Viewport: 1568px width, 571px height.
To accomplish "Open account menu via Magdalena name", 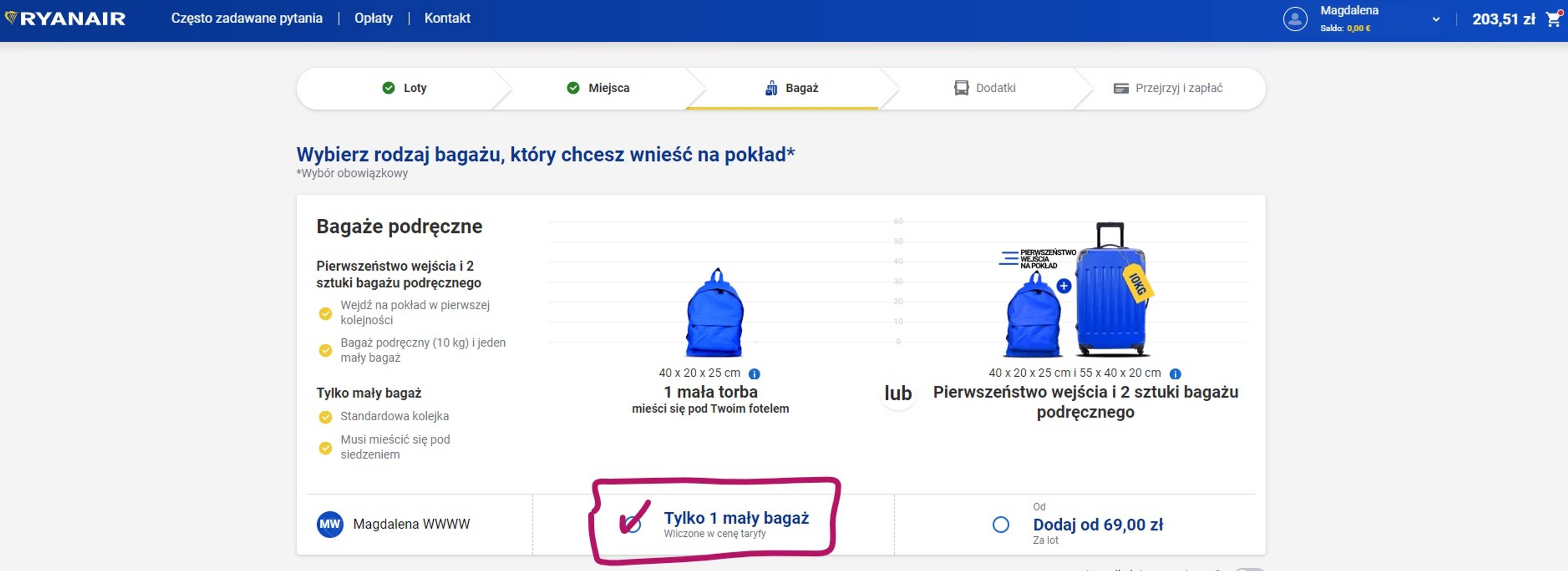I will click(1349, 11).
